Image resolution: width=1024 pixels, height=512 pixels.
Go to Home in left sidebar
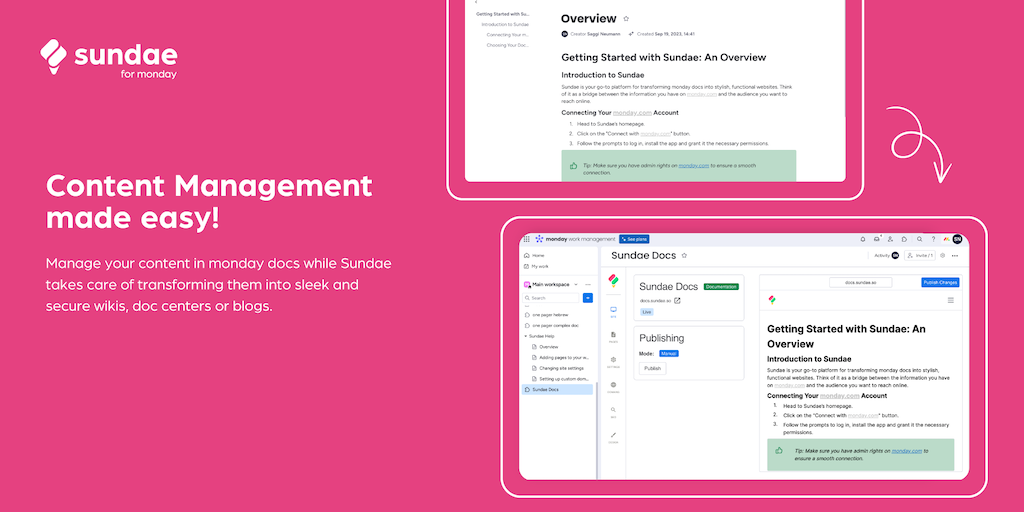pyautogui.click(x=534, y=255)
